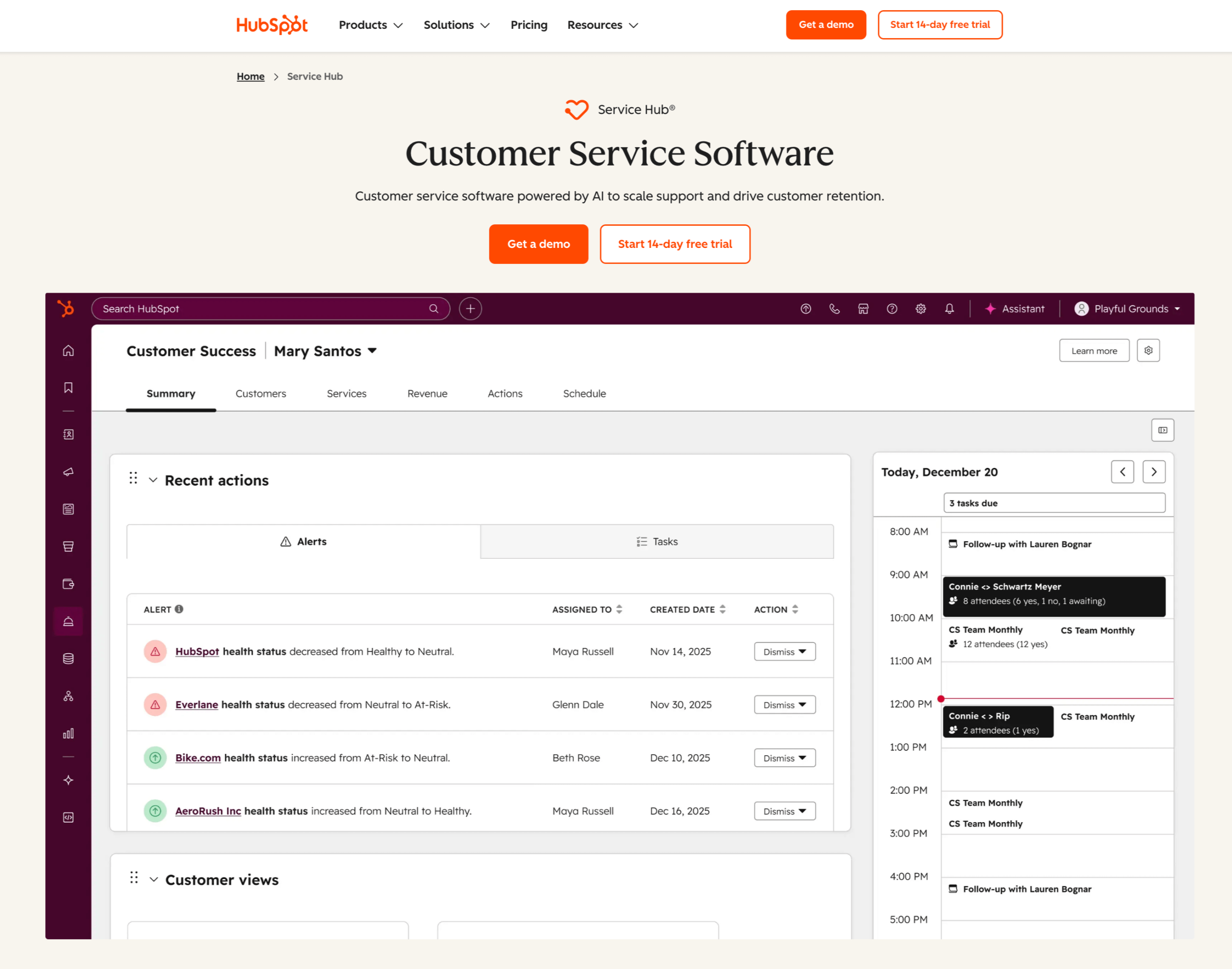The width and height of the screenshot is (1232, 969).
Task: Open the Everlane company link
Action: click(196, 705)
